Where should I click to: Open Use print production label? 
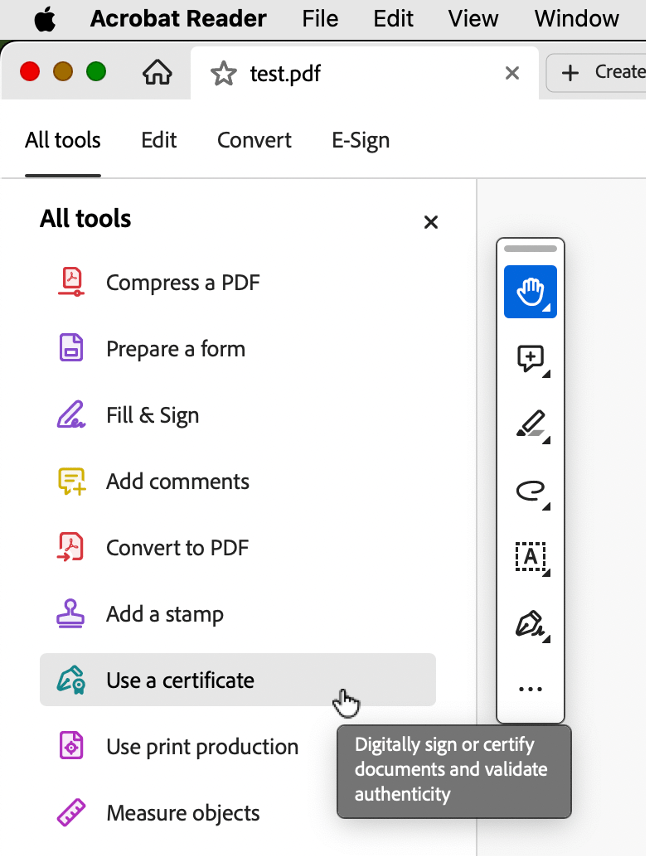point(203,747)
